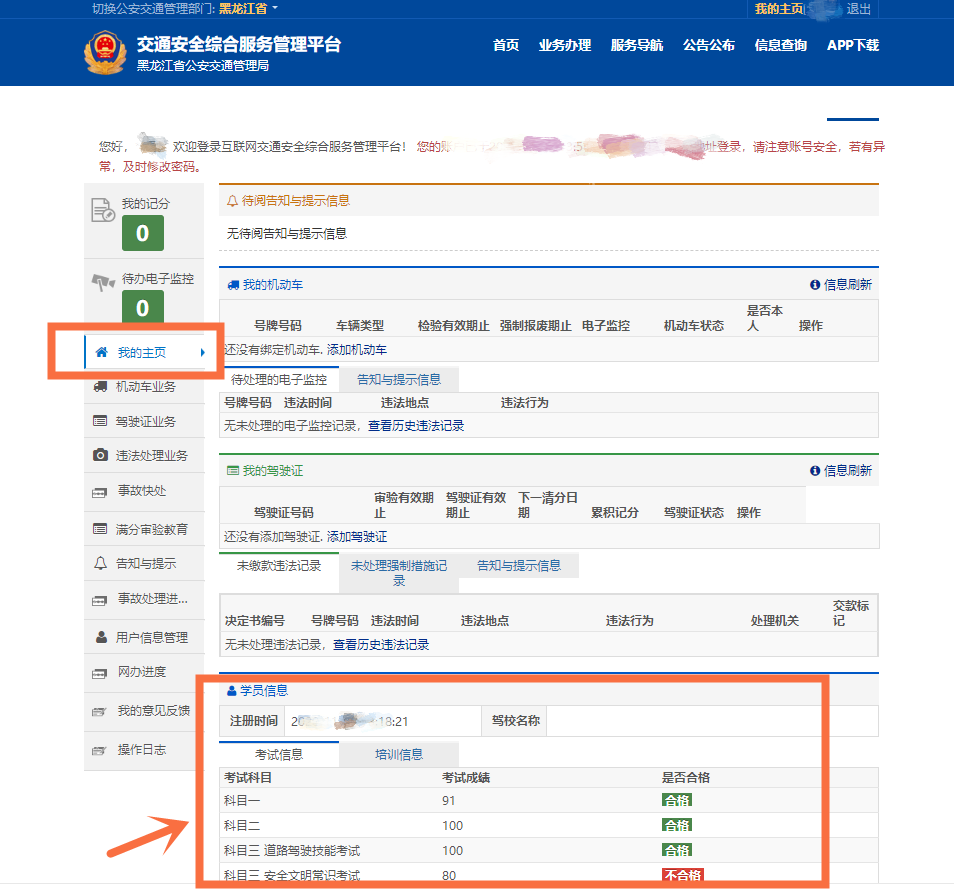Select the 告知与提示信息 tab under 我的机动车
Viewport: 954px width, 890px height.
pyautogui.click(x=399, y=380)
